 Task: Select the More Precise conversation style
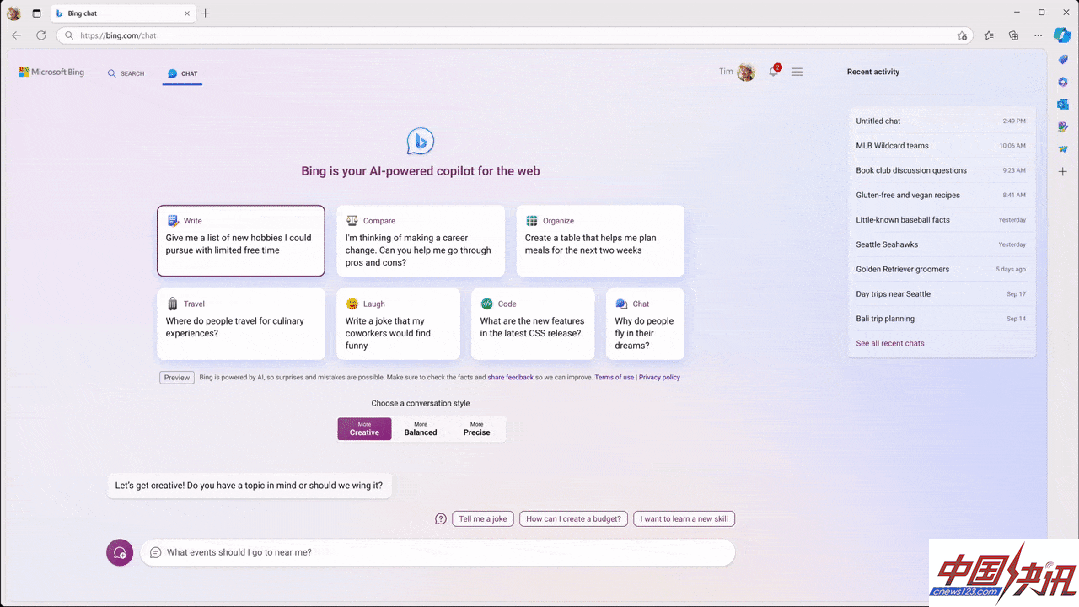476,429
